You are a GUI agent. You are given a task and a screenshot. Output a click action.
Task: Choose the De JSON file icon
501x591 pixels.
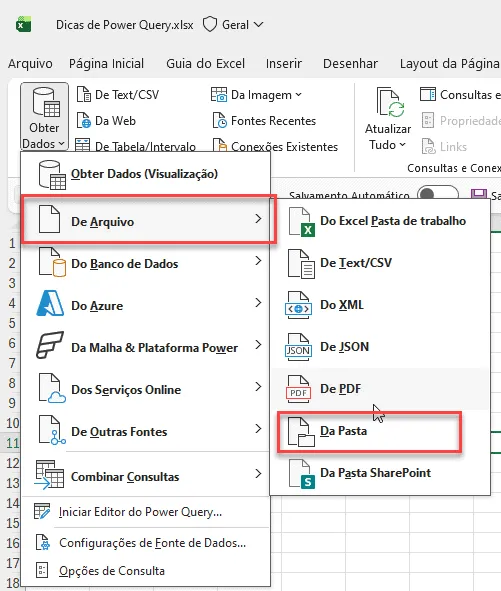pyautogui.click(x=298, y=347)
